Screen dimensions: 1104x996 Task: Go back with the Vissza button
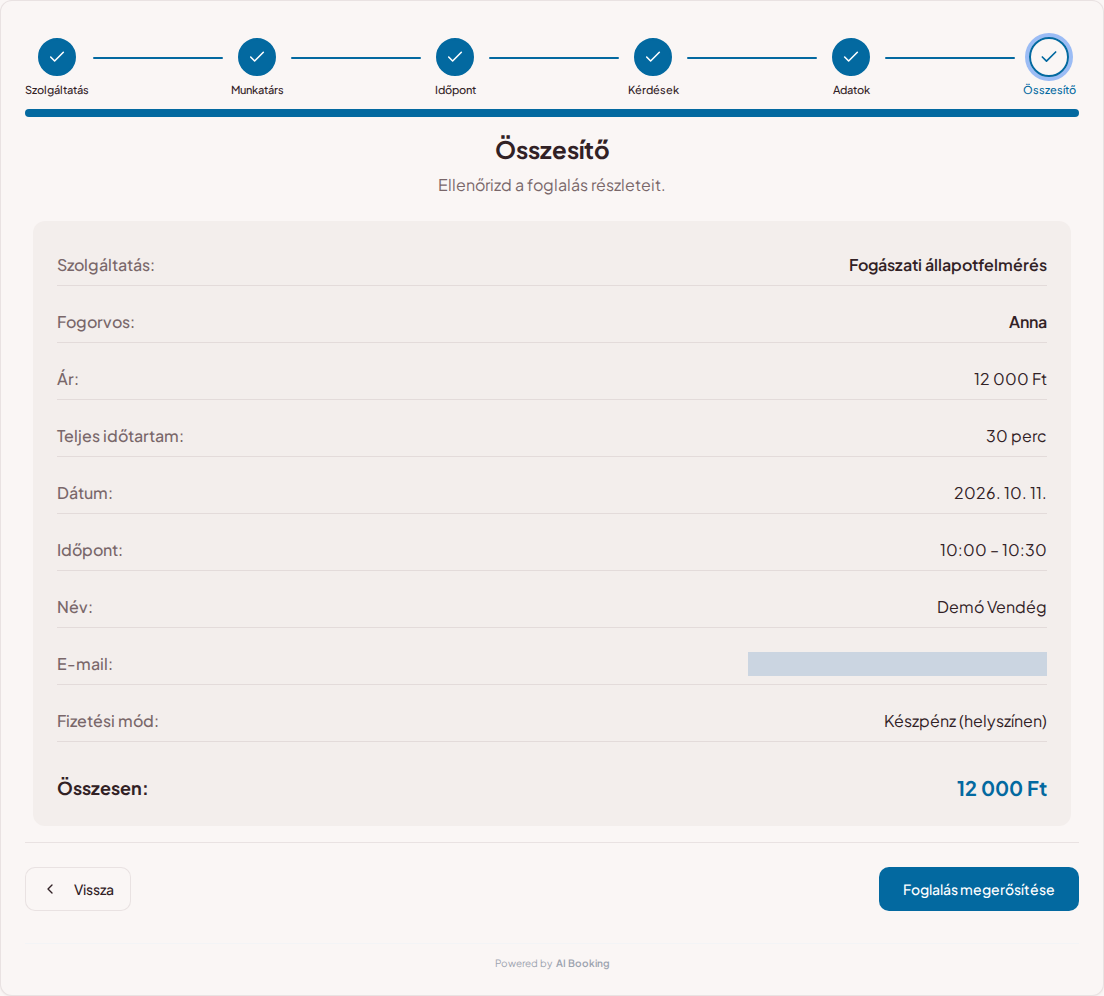(77, 889)
